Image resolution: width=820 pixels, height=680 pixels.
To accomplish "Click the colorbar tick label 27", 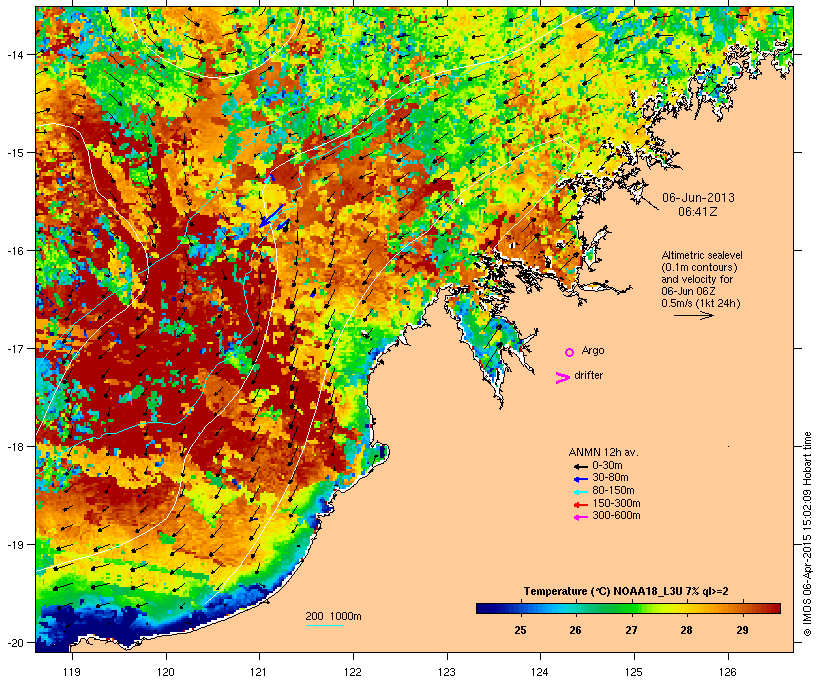I will pyautogui.click(x=631, y=630).
